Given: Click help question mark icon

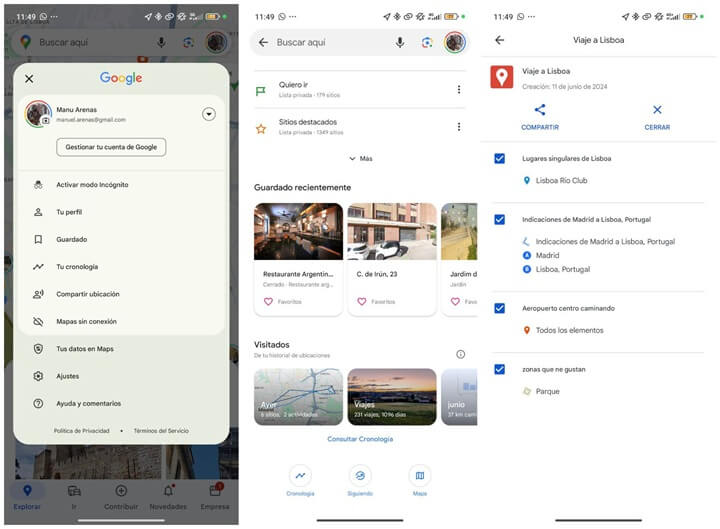Looking at the screenshot, I should [x=38, y=403].
